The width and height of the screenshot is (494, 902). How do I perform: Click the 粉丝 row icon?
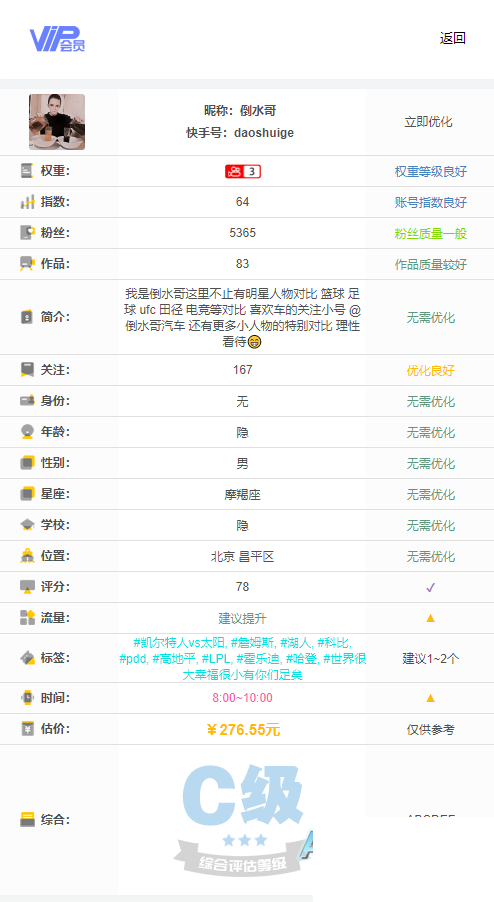[x=27, y=233]
